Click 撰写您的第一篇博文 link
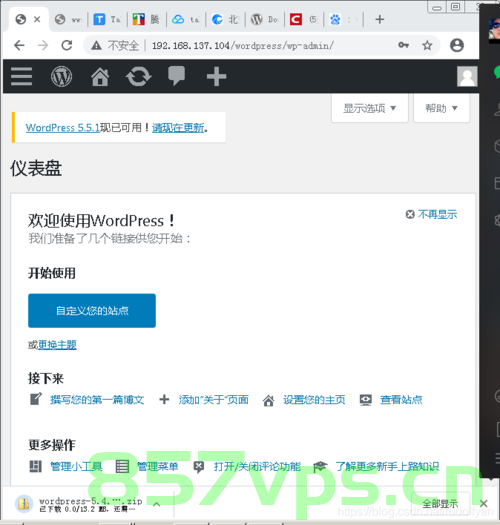500x525 pixels. 97,400
